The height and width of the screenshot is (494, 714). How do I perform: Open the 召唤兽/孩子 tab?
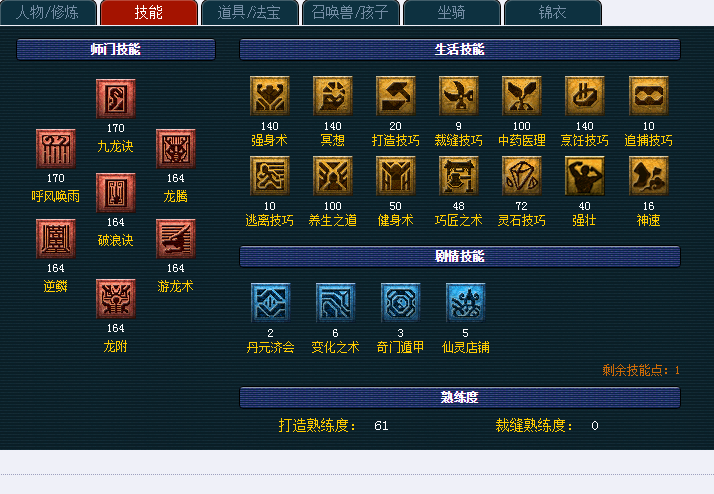[351, 12]
